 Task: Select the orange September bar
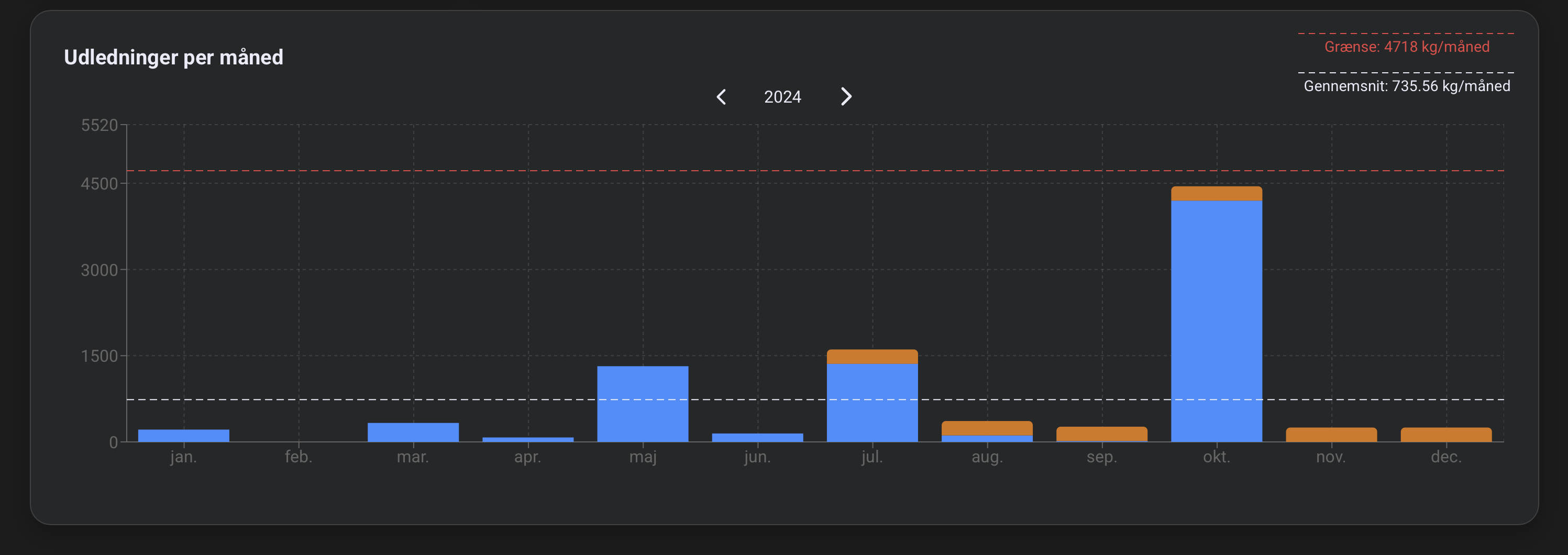[x=1102, y=434]
